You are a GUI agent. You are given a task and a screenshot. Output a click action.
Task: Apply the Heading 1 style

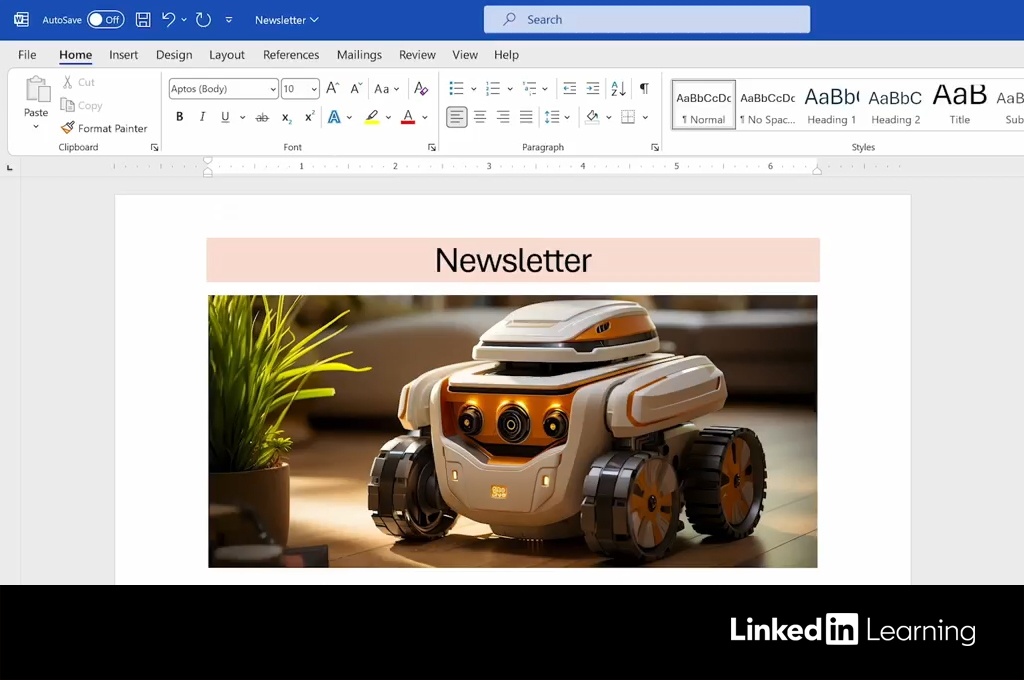(832, 105)
